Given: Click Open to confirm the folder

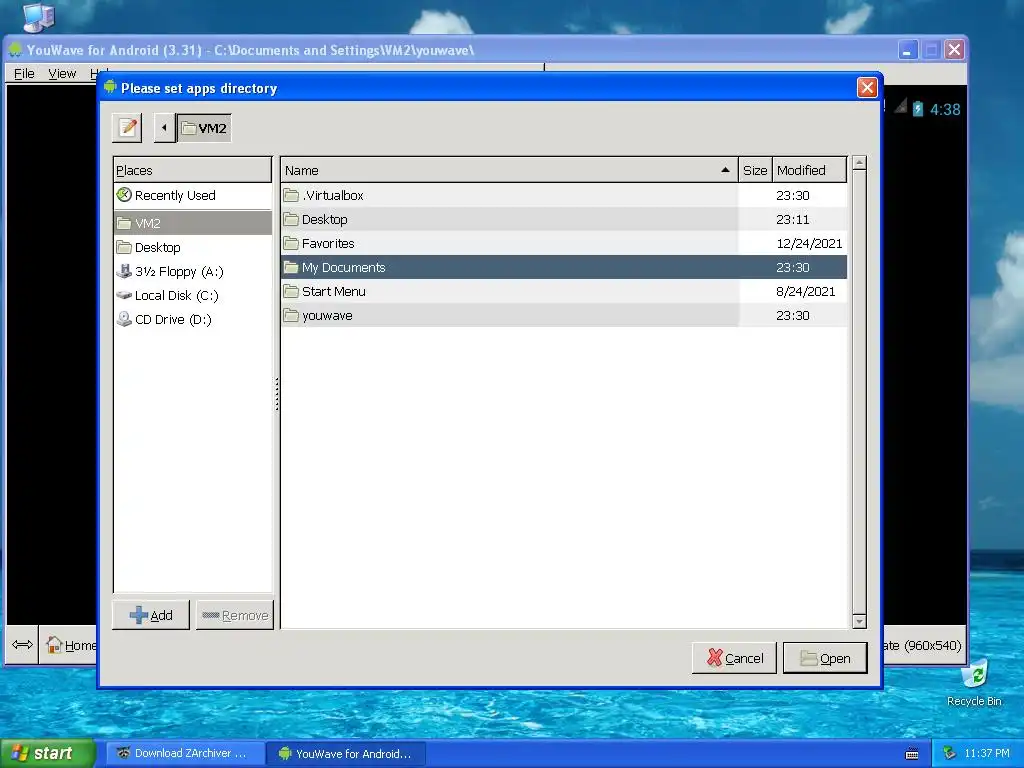Looking at the screenshot, I should coord(825,658).
